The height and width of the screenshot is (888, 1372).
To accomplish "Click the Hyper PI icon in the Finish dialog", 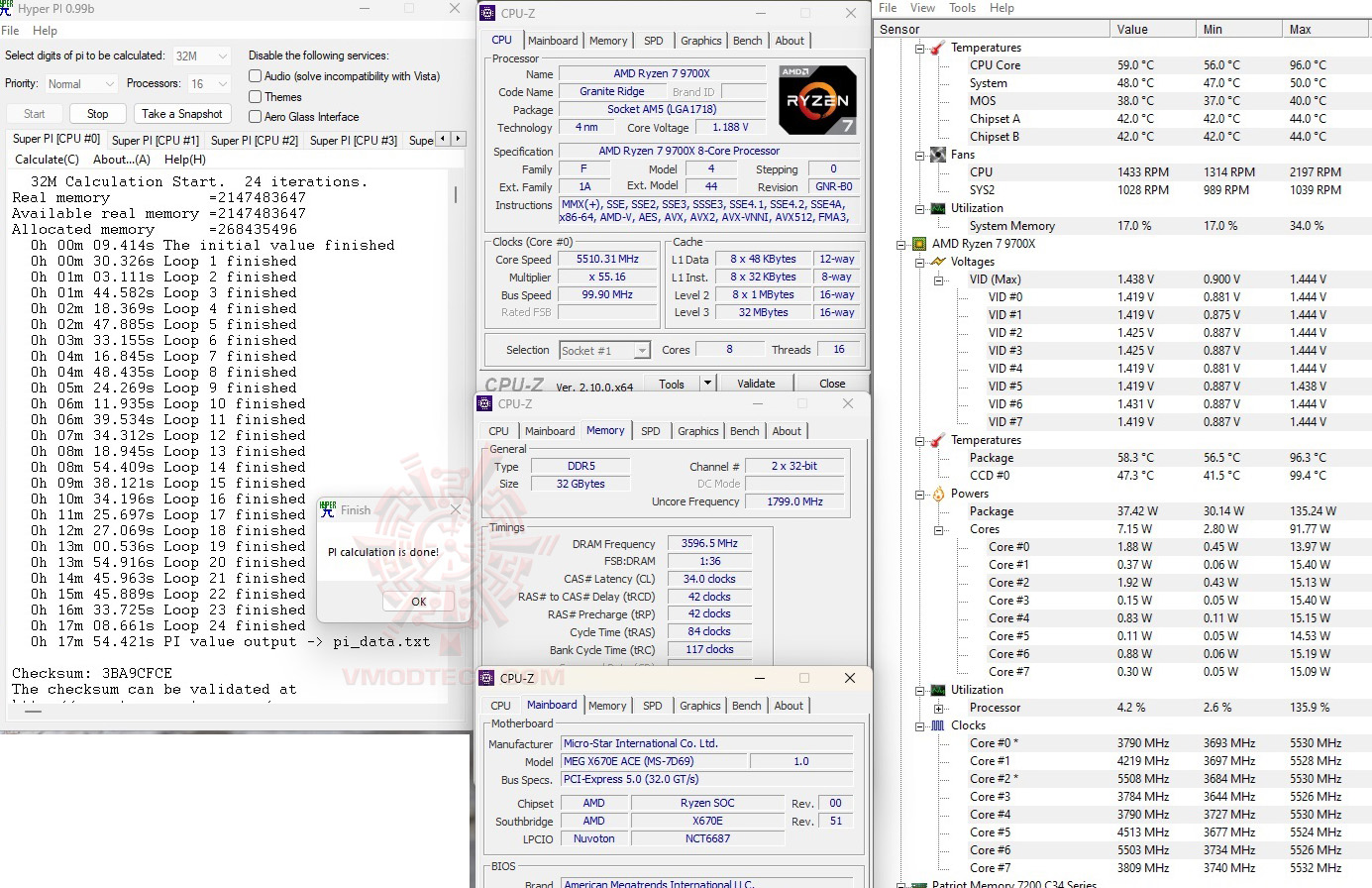I will coord(327,509).
